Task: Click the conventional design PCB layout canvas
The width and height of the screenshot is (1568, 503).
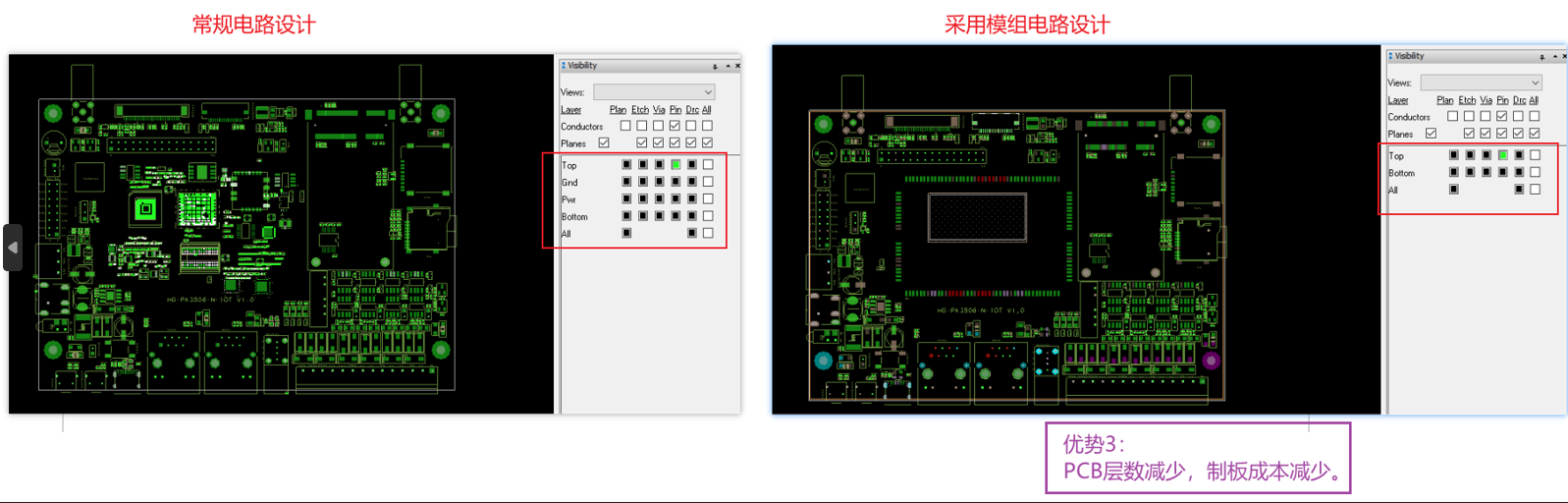Action: click(x=282, y=234)
